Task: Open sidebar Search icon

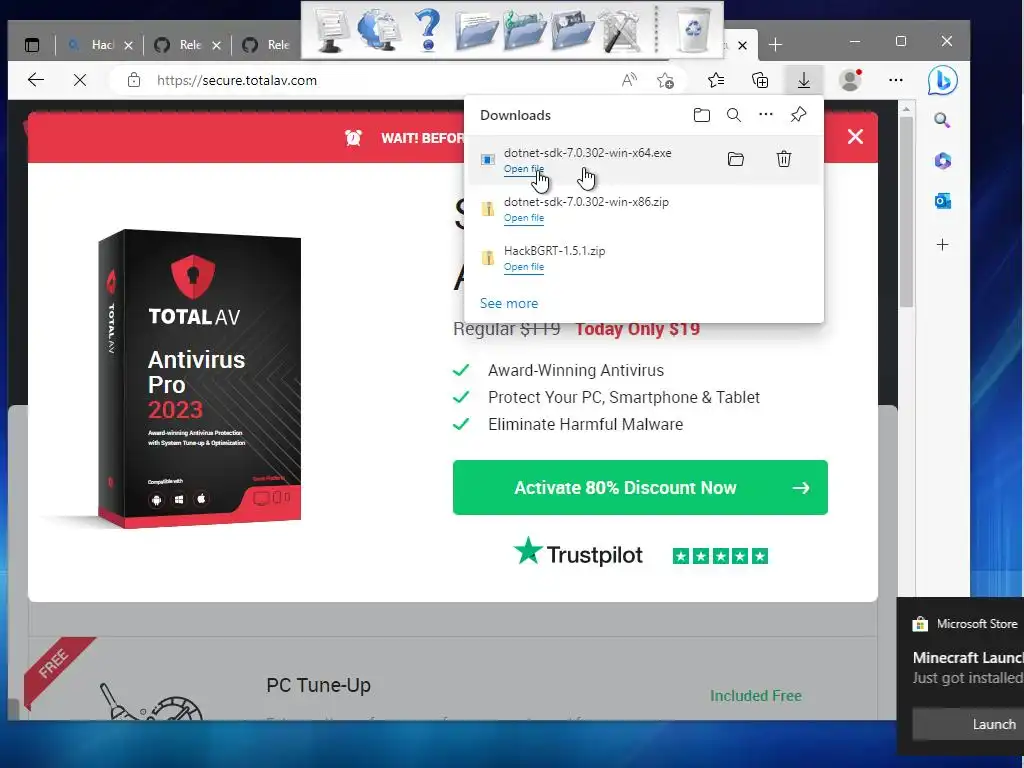Action: pos(942,120)
